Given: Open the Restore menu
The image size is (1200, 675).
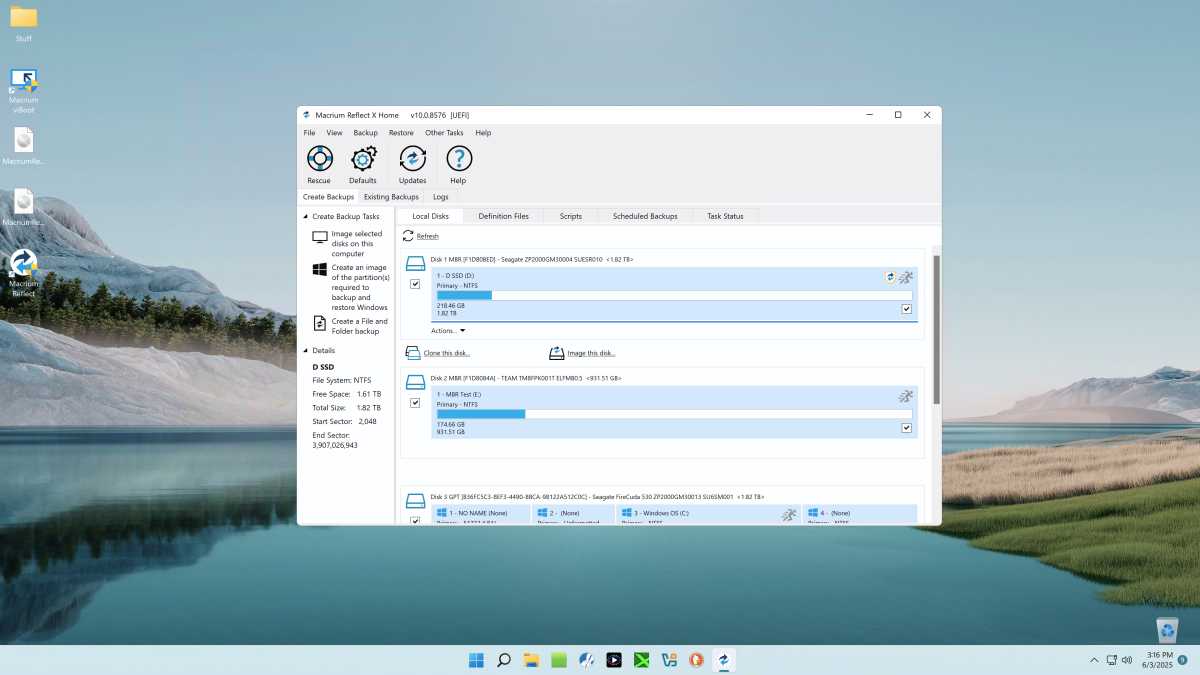Looking at the screenshot, I should [401, 132].
